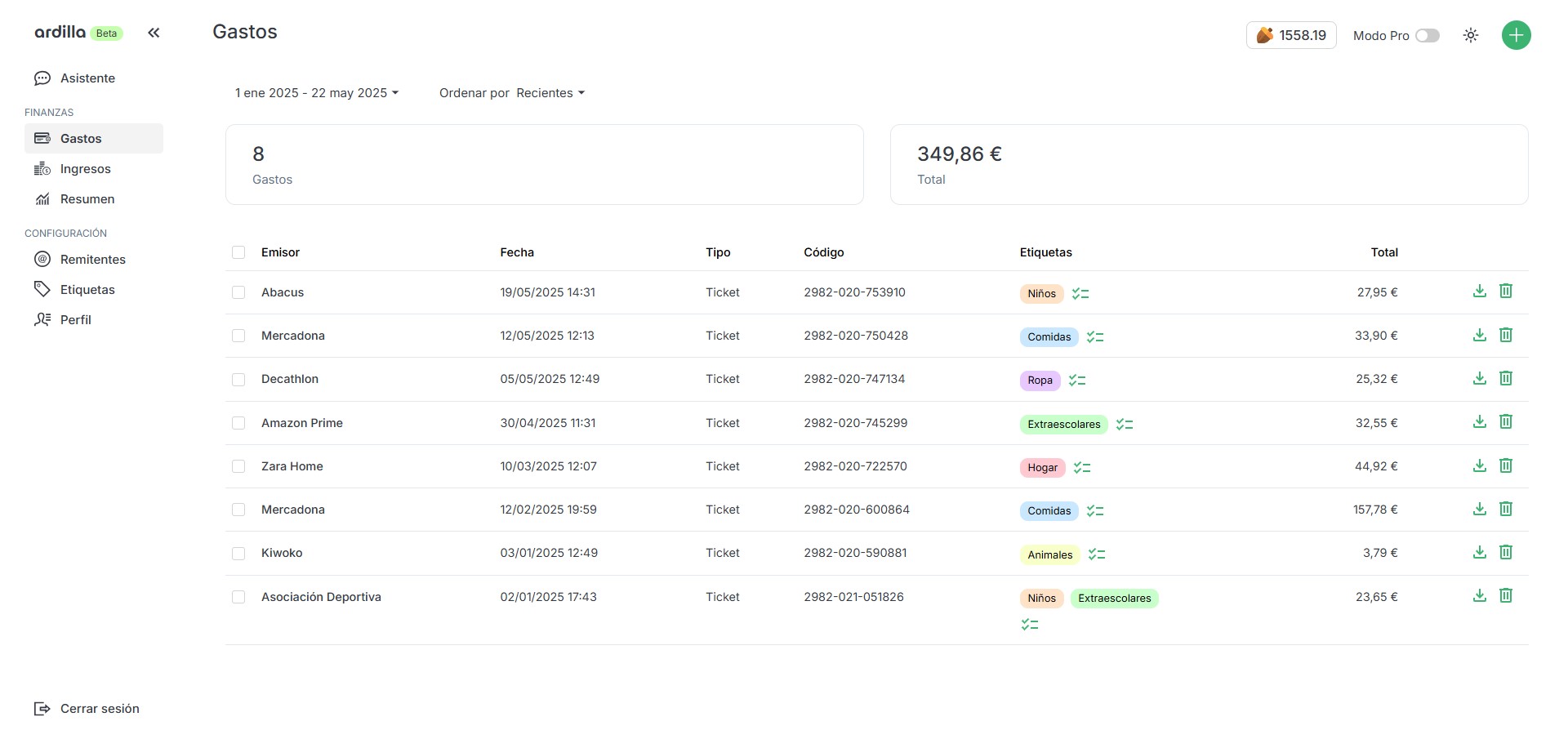Image resolution: width=1568 pixels, height=748 pixels.
Task: Click Cerrar sesión to log out
Action: tap(99, 709)
